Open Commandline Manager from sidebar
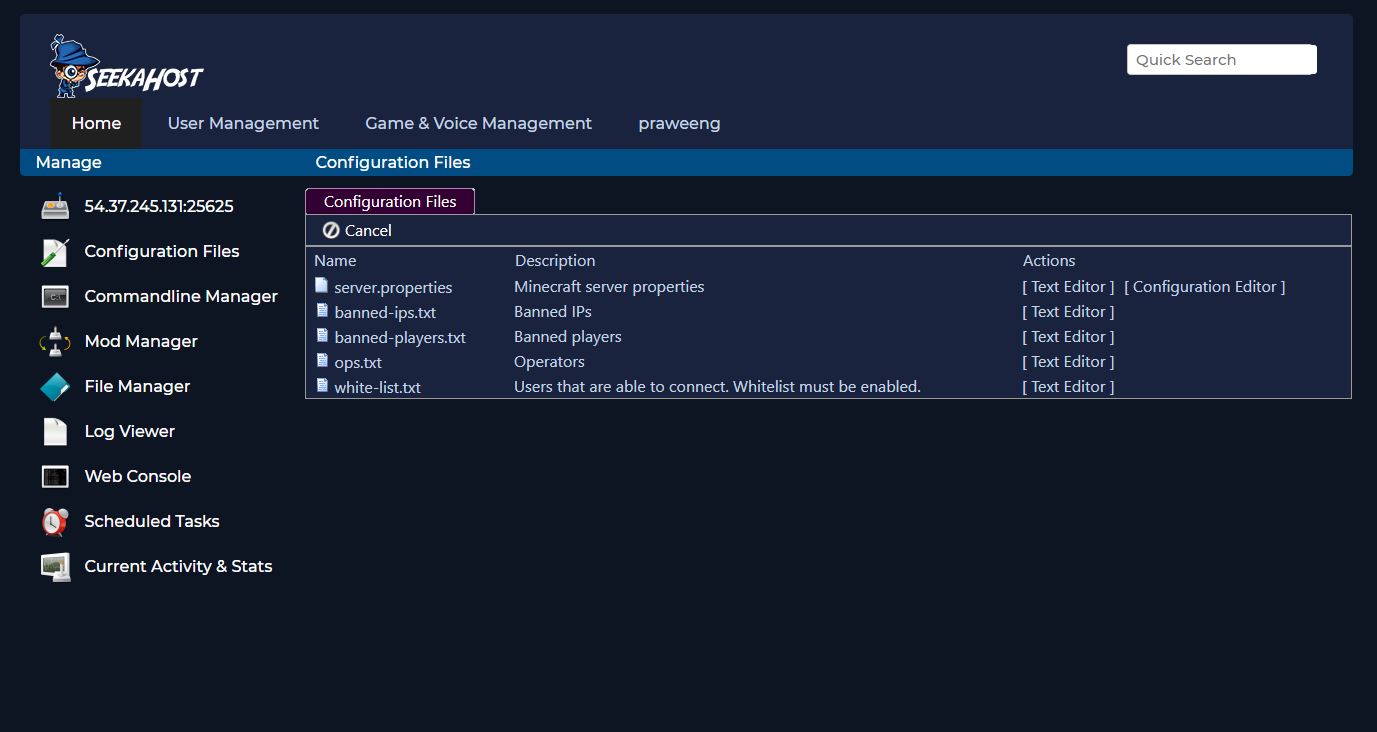 [x=181, y=297]
